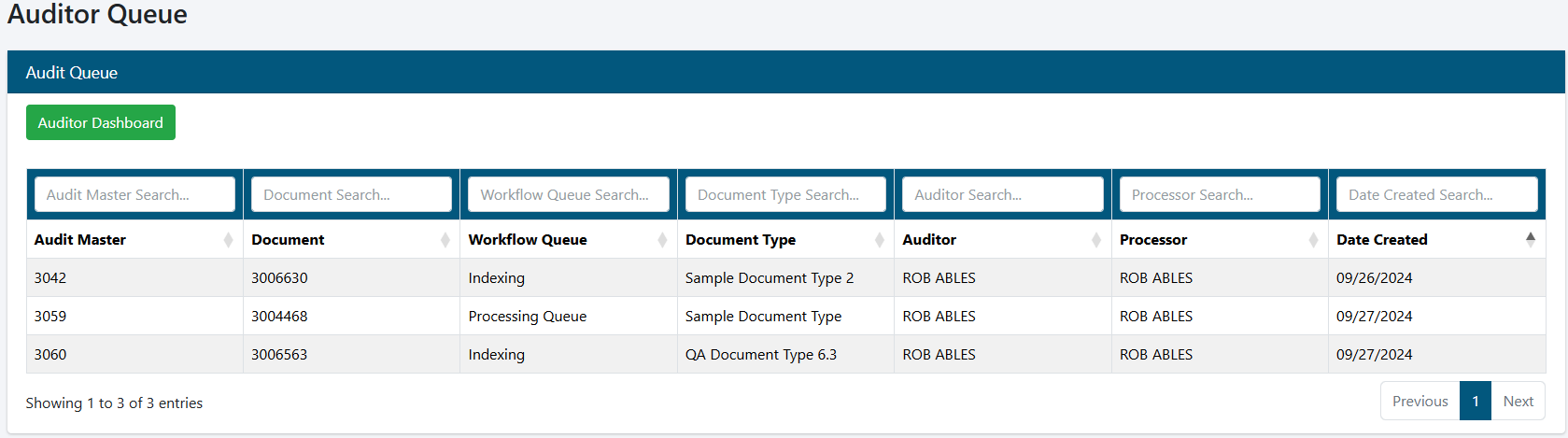This screenshot has width=1568, height=438.
Task: Toggle Date Created sort direction arrow
Action: [x=1530, y=239]
